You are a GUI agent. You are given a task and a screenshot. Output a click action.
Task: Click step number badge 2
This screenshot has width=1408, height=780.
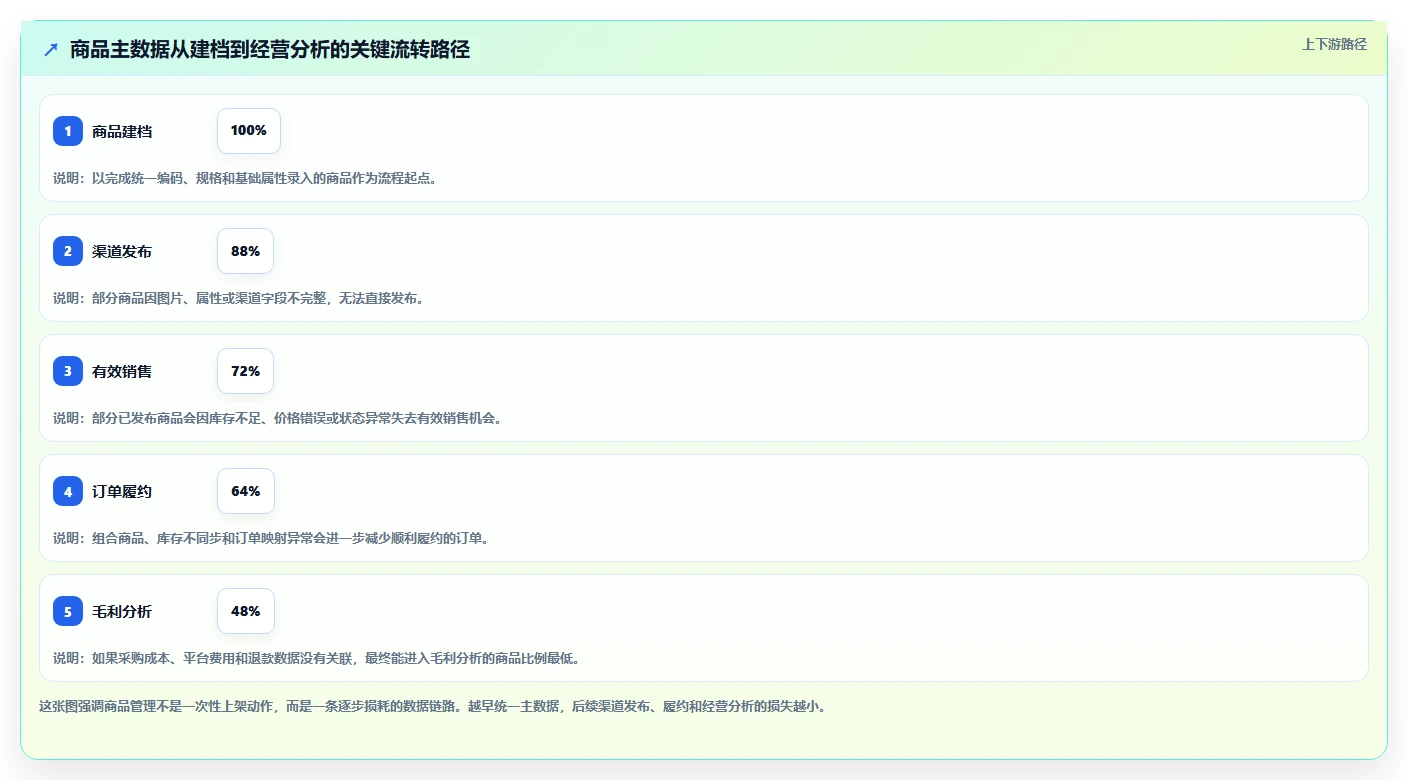pyautogui.click(x=68, y=251)
